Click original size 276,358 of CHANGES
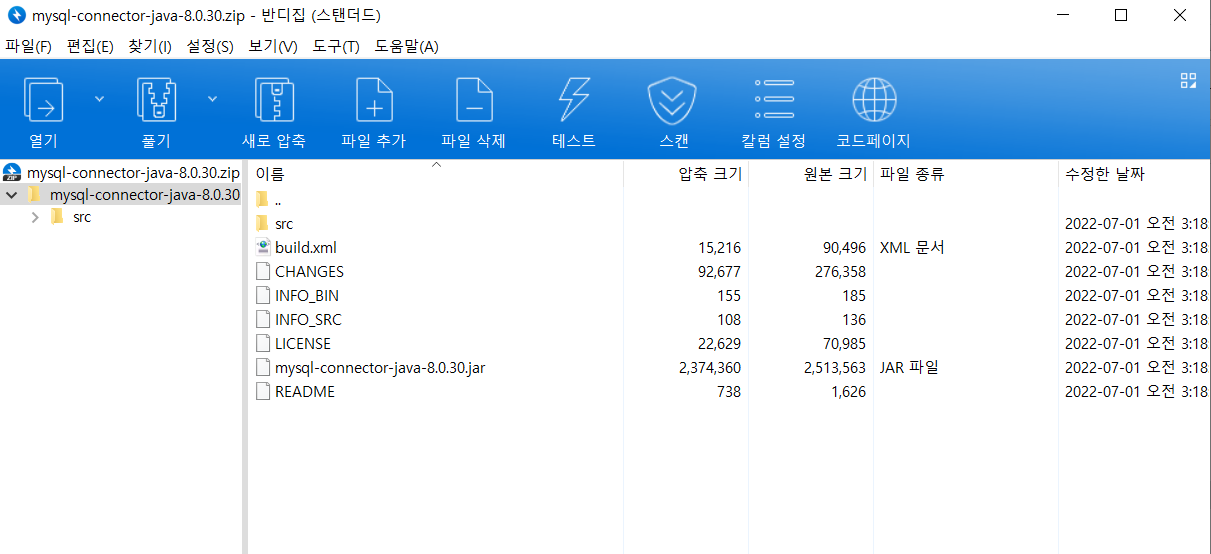 pyautogui.click(x=840, y=272)
